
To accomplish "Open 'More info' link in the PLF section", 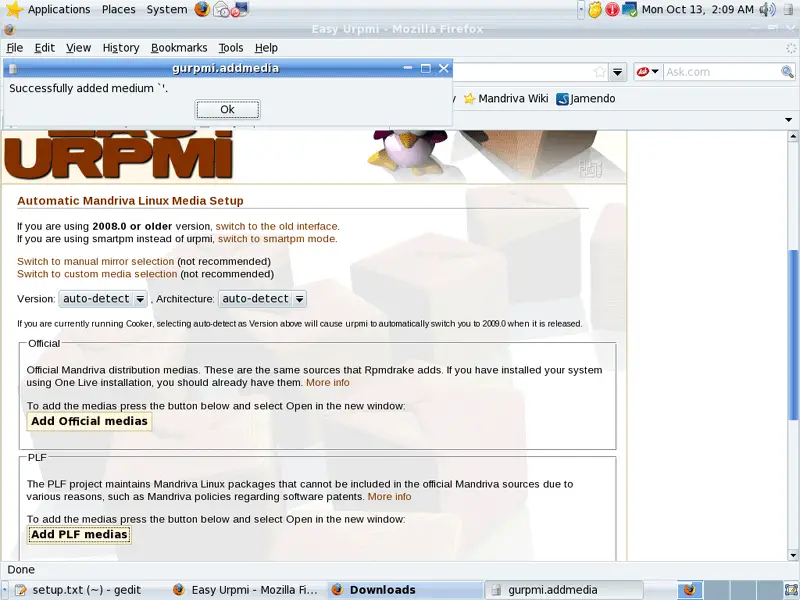I will 389,497.
